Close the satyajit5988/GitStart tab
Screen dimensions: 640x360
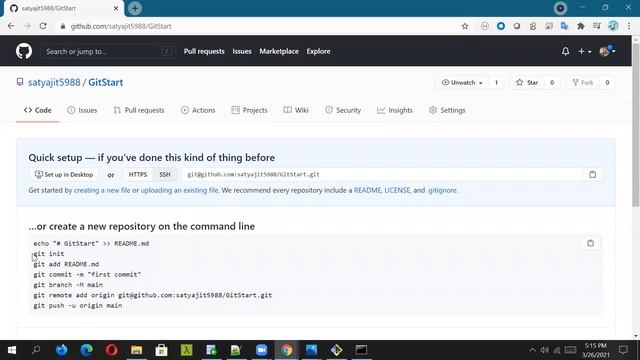click(x=116, y=8)
